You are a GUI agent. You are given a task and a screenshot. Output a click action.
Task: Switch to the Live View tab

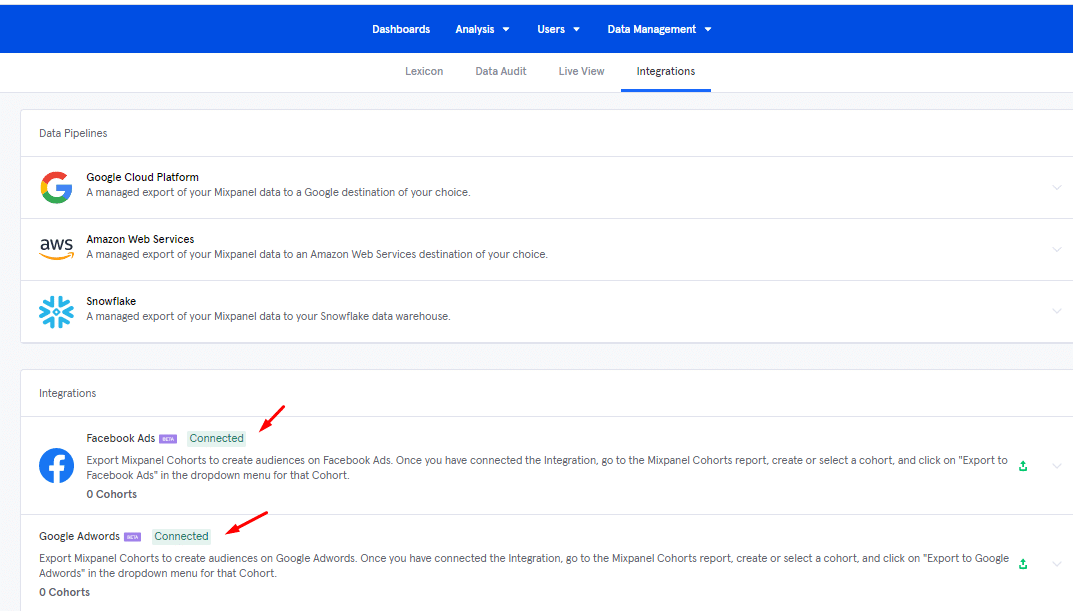pyautogui.click(x=582, y=71)
